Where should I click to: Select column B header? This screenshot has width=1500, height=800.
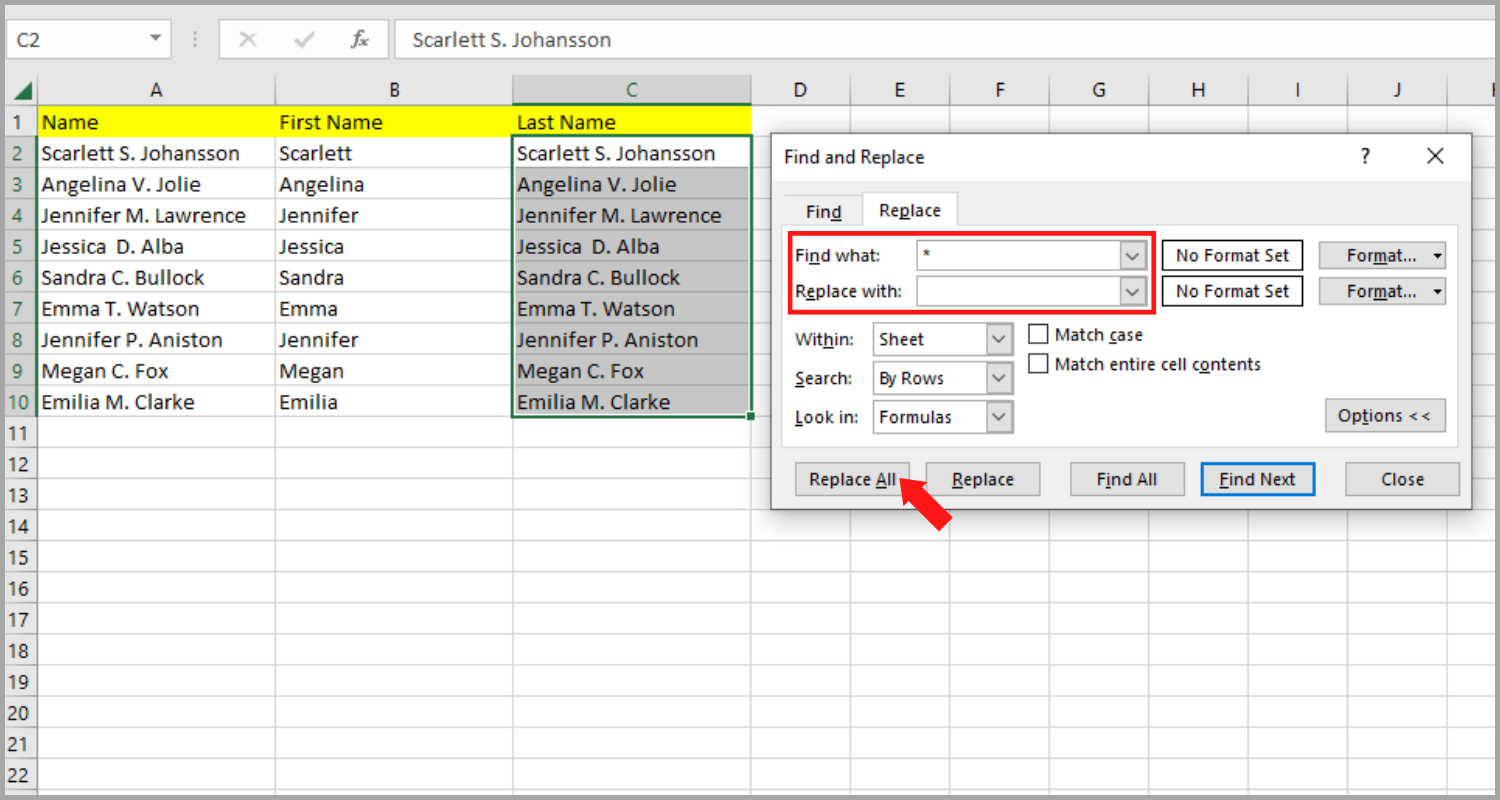coord(394,90)
